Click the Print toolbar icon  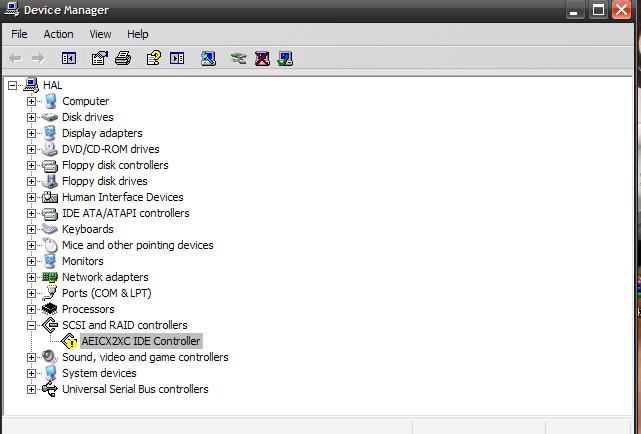click(x=123, y=58)
